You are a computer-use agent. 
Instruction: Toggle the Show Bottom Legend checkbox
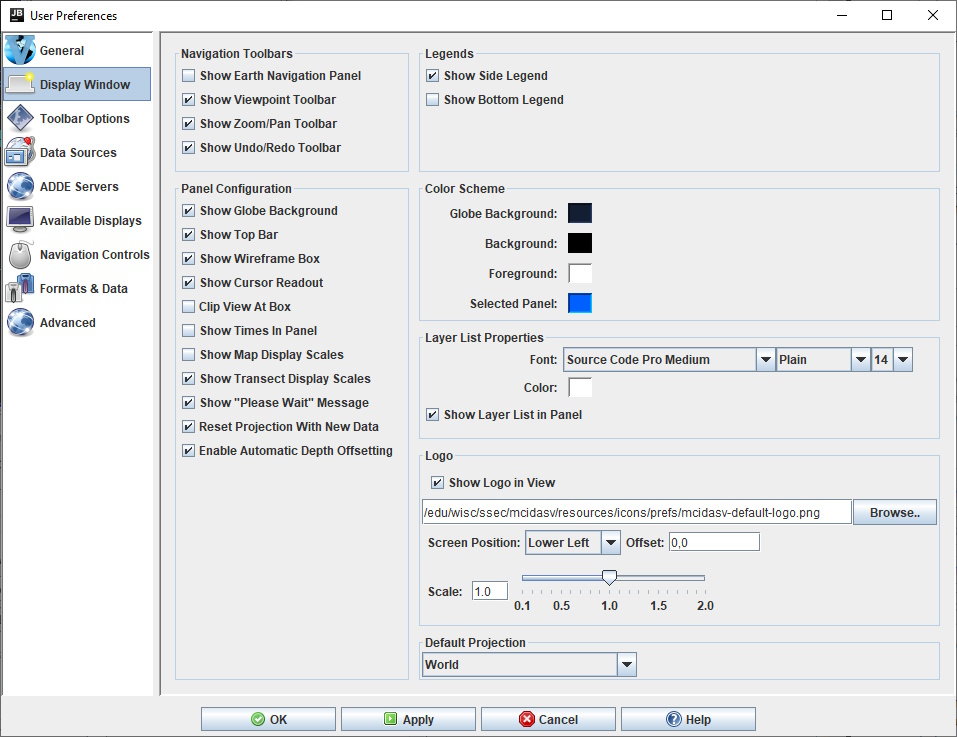coord(433,100)
